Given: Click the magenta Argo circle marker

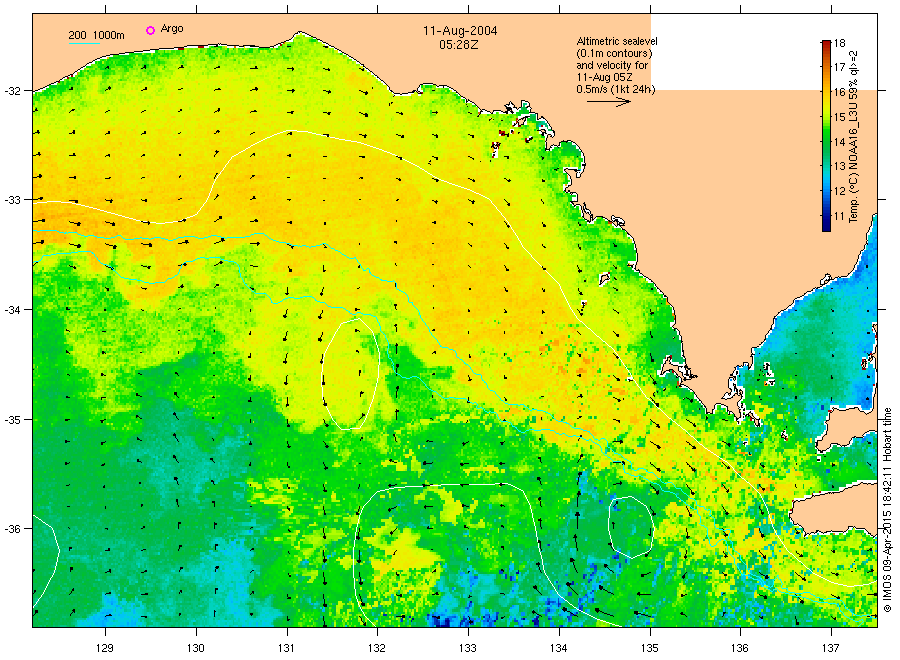Looking at the screenshot, I should [x=150, y=30].
